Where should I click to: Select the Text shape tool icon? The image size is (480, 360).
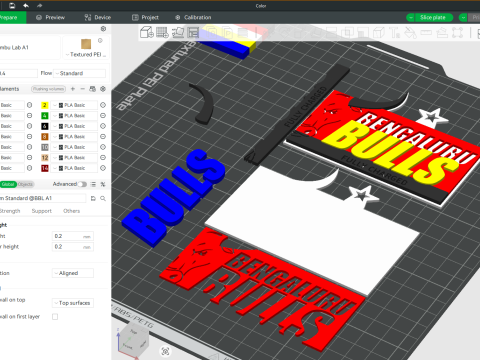[x=395, y=32]
